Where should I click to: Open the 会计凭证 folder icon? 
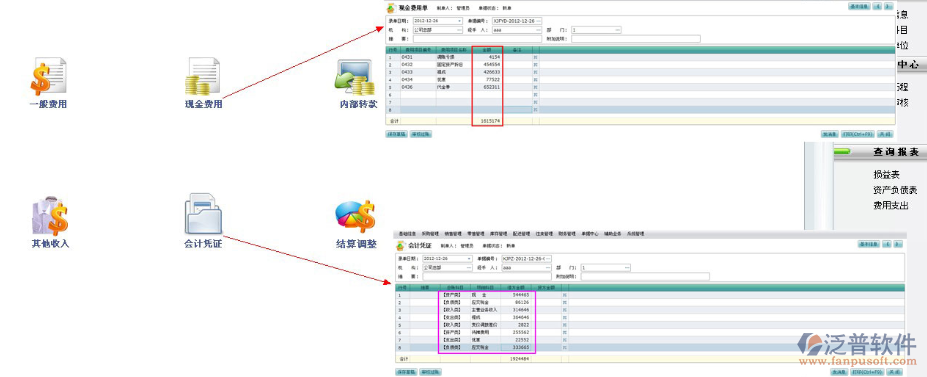coord(203,213)
